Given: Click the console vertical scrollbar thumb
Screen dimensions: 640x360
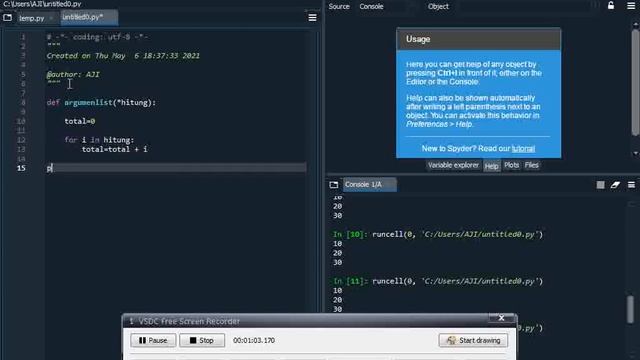Looking at the screenshot, I should (631, 309).
